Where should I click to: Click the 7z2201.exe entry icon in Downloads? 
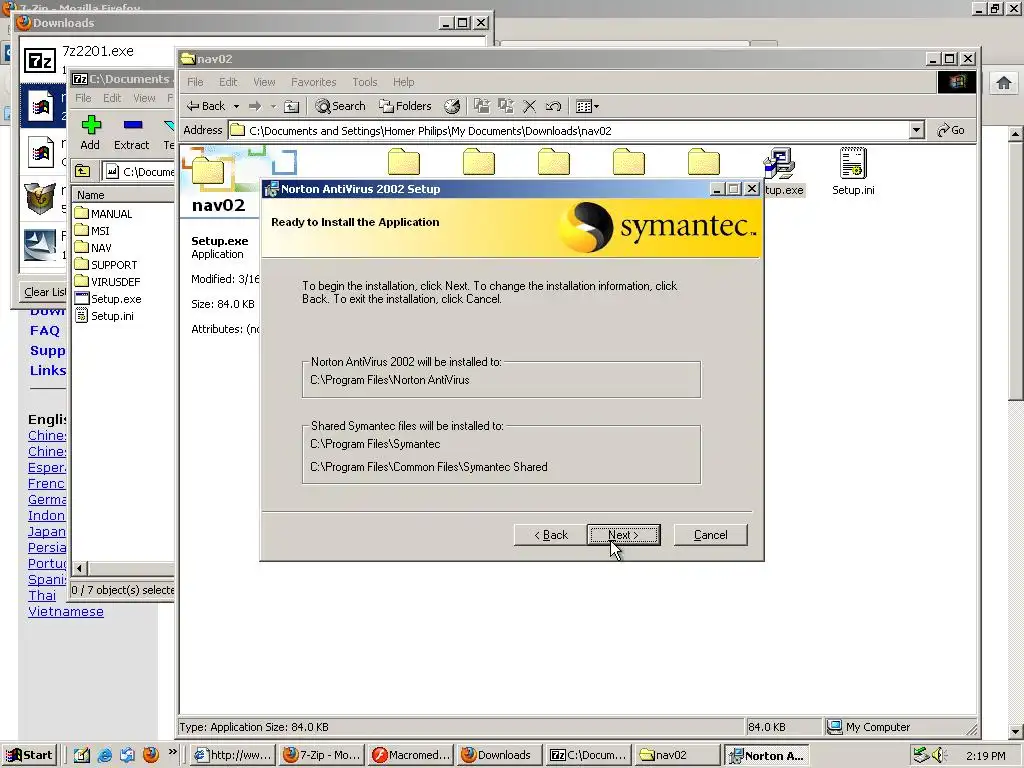point(40,61)
